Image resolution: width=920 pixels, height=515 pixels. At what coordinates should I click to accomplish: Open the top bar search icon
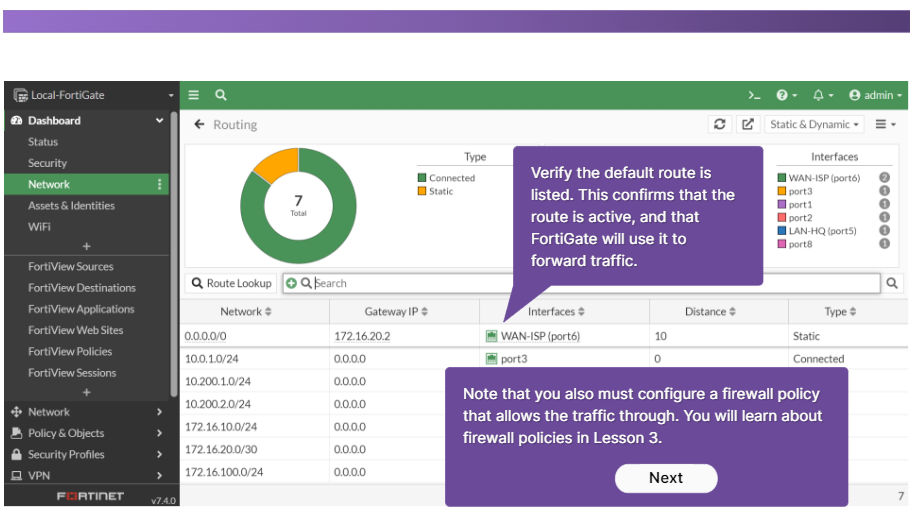coord(221,95)
